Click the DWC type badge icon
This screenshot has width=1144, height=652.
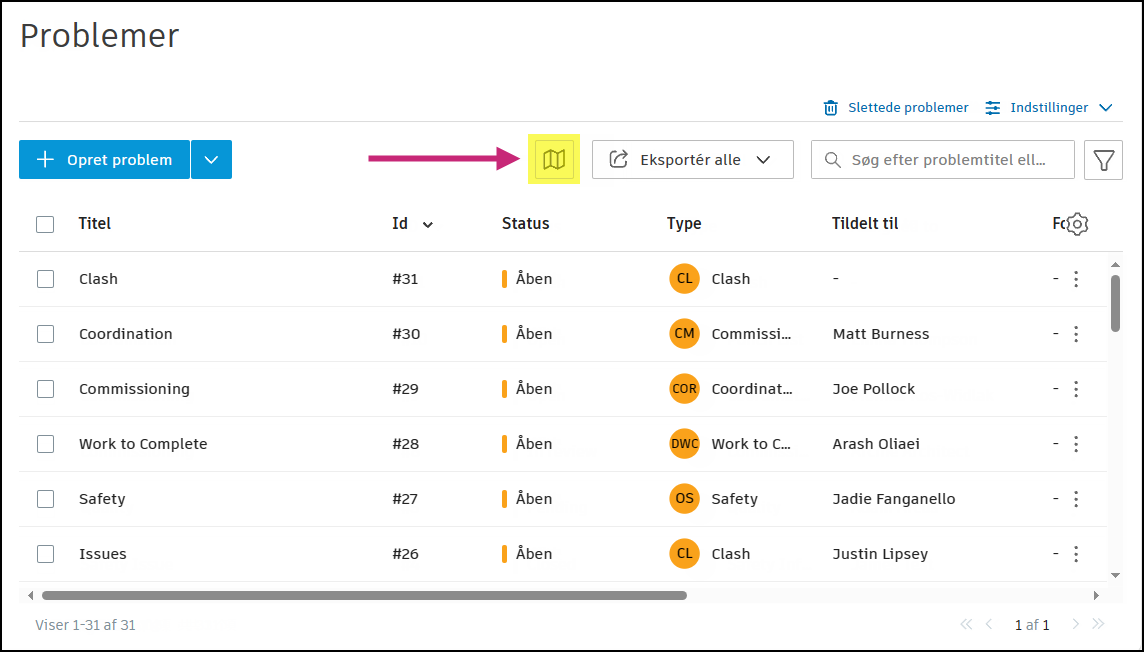tap(684, 444)
